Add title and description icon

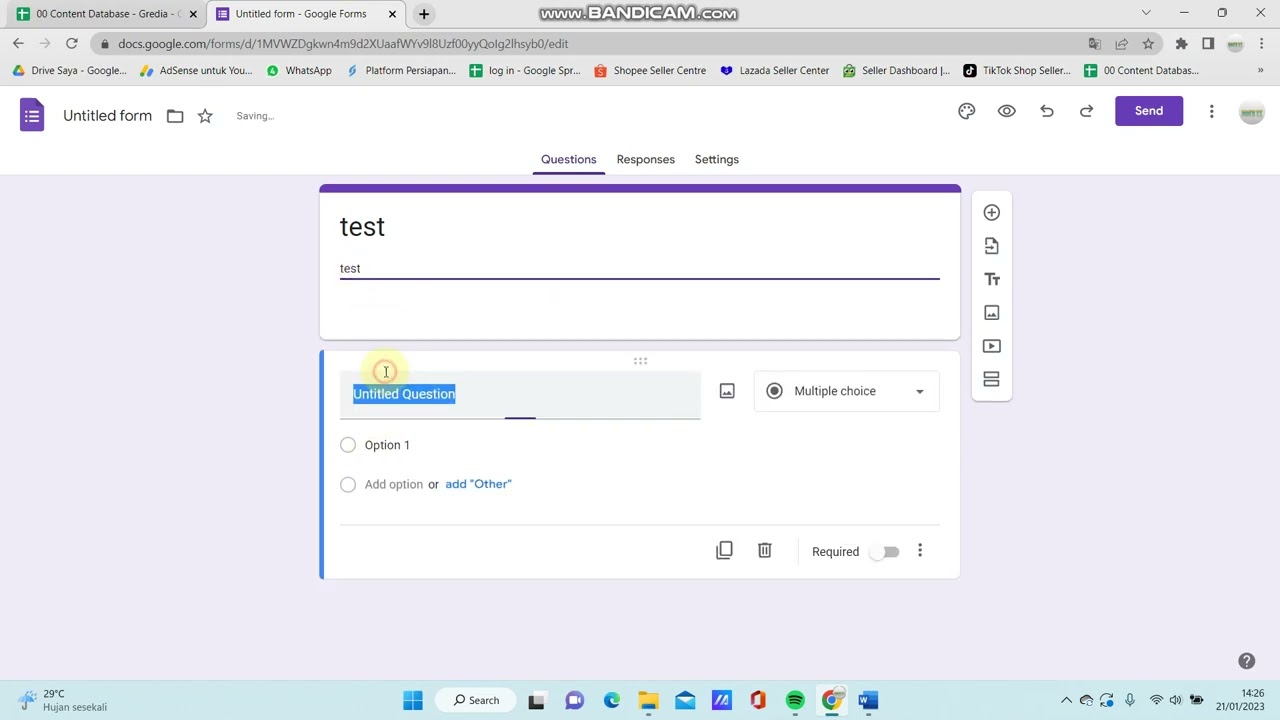pyautogui.click(x=991, y=279)
